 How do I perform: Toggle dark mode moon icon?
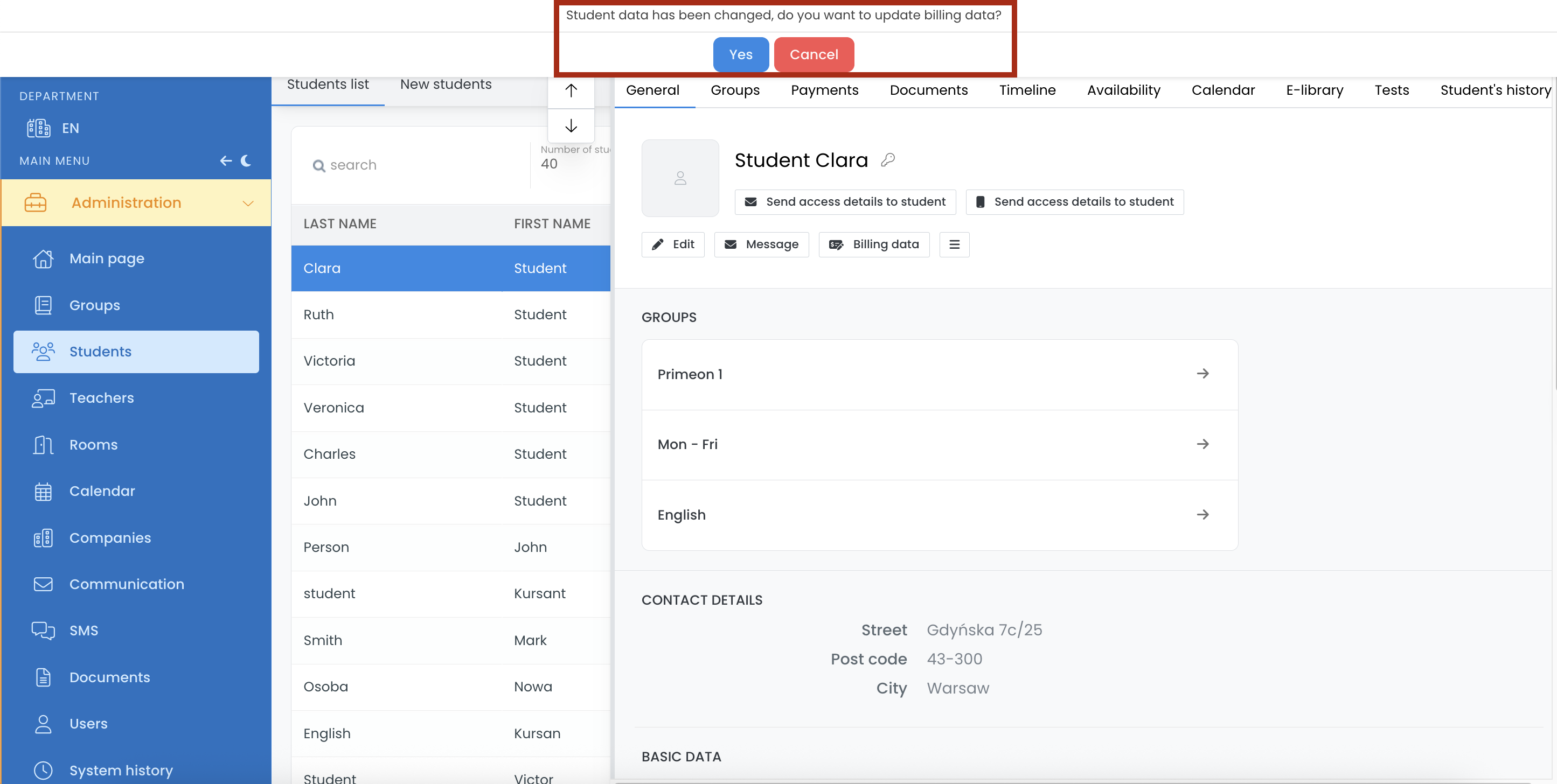tap(246, 160)
